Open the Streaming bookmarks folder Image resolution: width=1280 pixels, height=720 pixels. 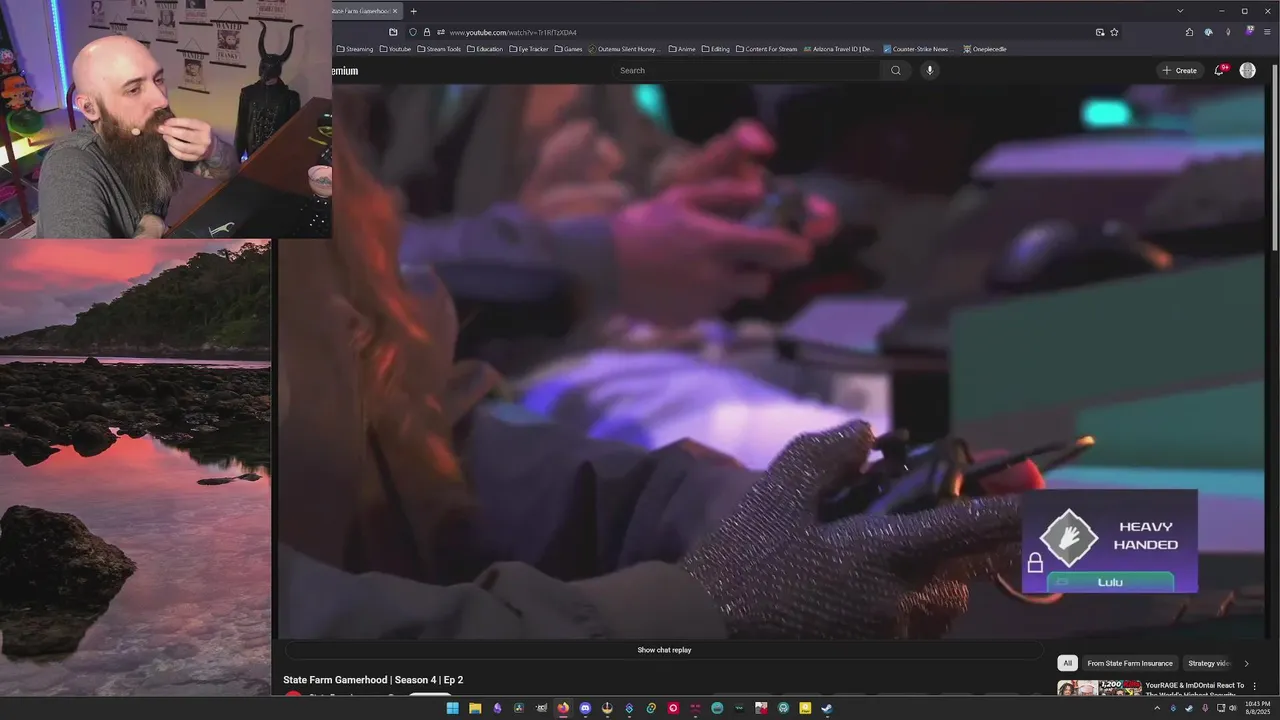click(x=355, y=49)
